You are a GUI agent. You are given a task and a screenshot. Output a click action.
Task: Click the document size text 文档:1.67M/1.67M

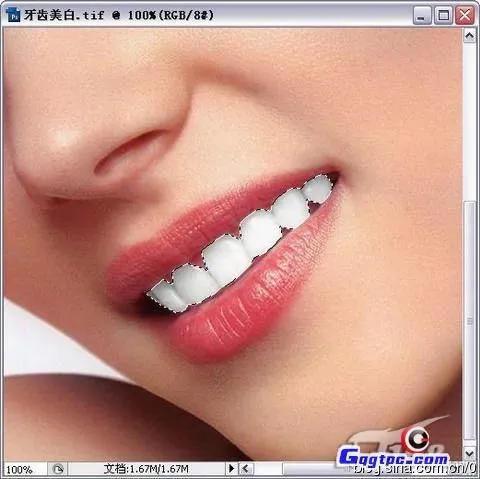[x=146, y=469]
